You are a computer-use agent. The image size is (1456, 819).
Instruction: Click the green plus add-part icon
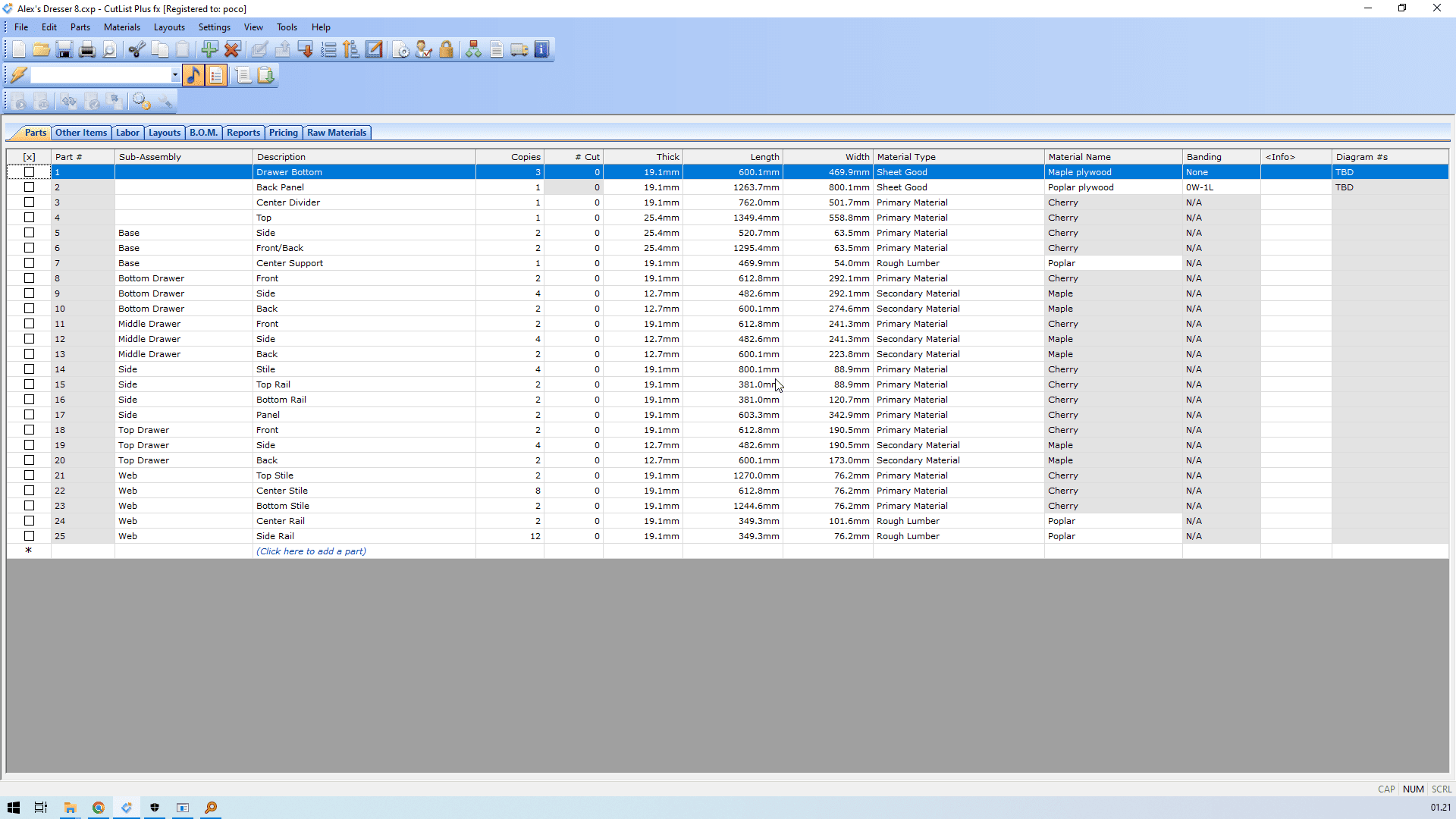[209, 50]
